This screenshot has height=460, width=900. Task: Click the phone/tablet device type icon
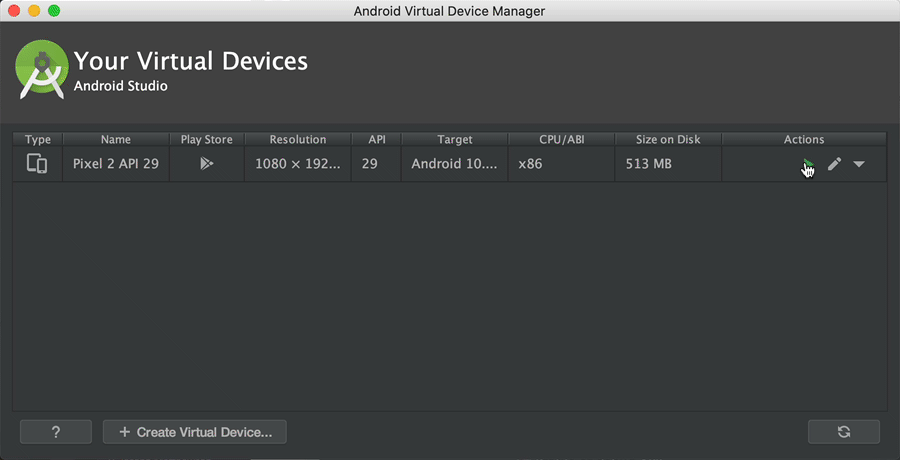click(37, 164)
